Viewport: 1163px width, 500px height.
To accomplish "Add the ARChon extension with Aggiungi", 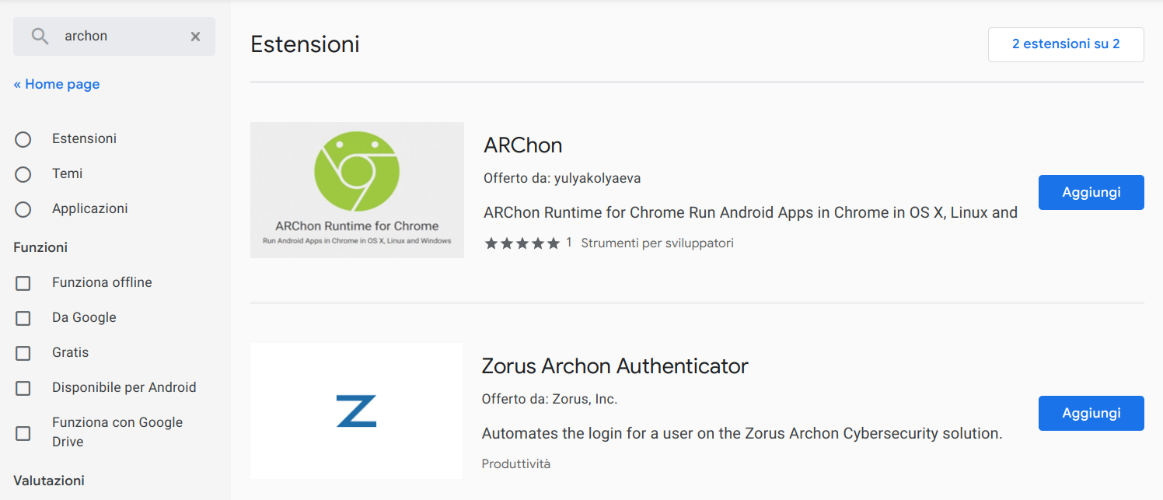I will tap(1091, 193).
